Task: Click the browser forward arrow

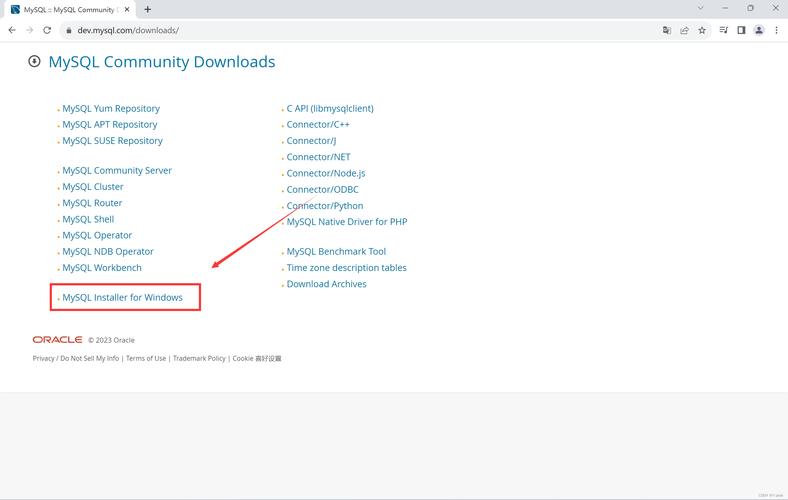Action: (x=30, y=30)
